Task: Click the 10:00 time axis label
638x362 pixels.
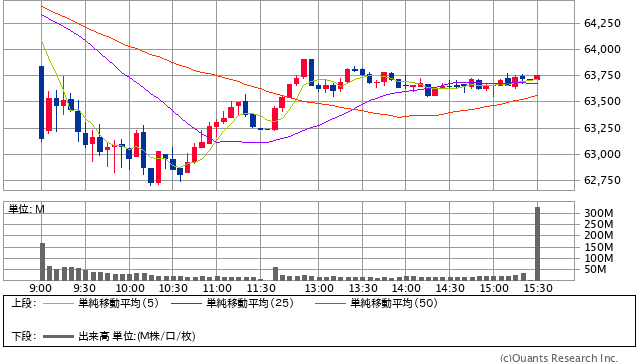Action: pos(130,288)
